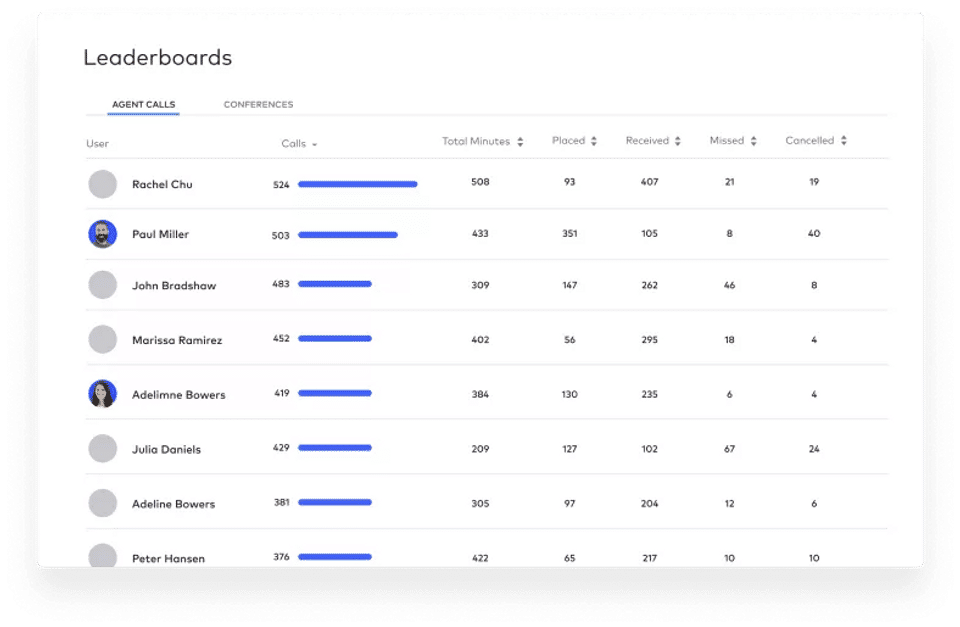The image size is (960, 627).
Task: Click Rachel Chu's blue calls bar
Action: [357, 184]
